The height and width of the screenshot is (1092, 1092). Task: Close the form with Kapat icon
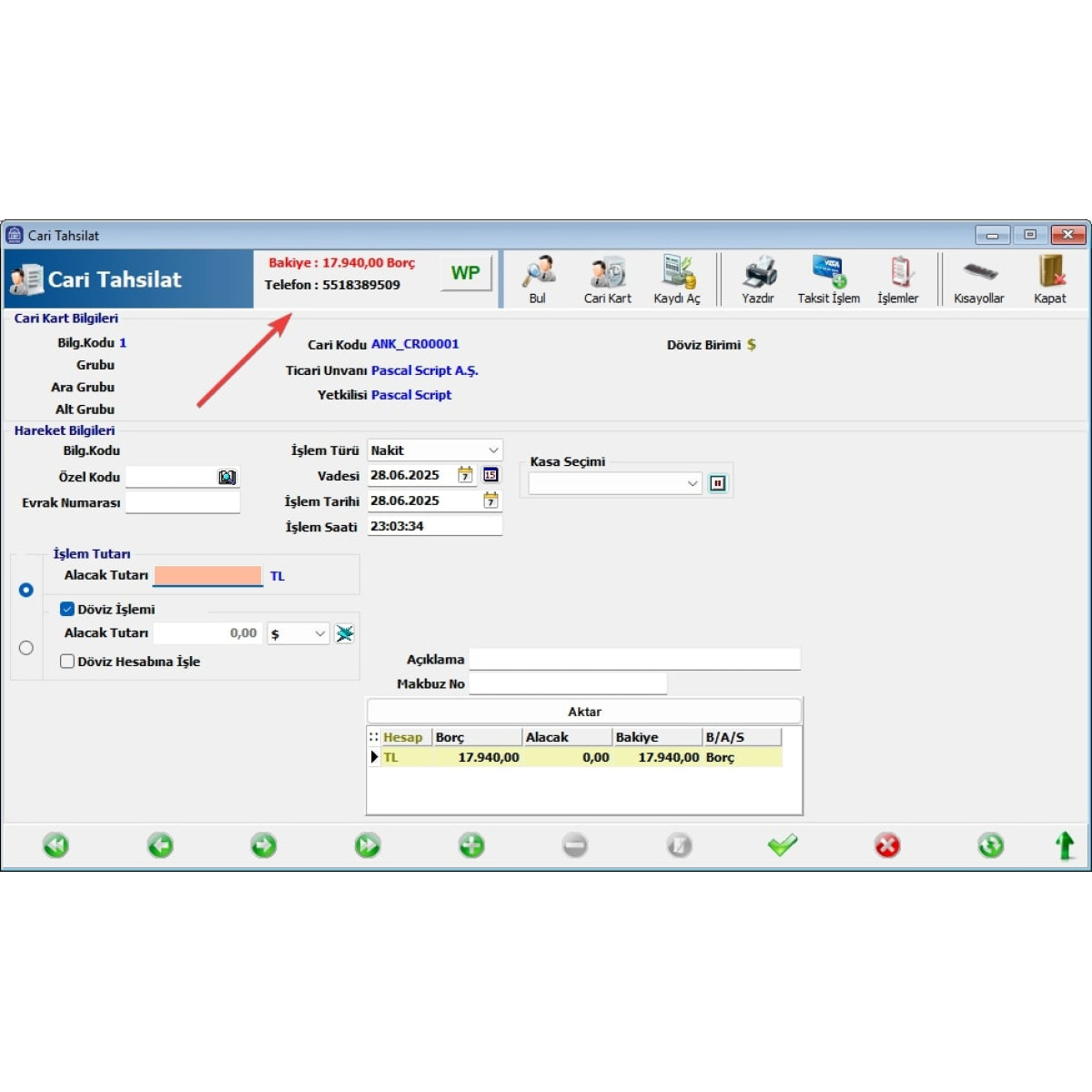[1050, 278]
